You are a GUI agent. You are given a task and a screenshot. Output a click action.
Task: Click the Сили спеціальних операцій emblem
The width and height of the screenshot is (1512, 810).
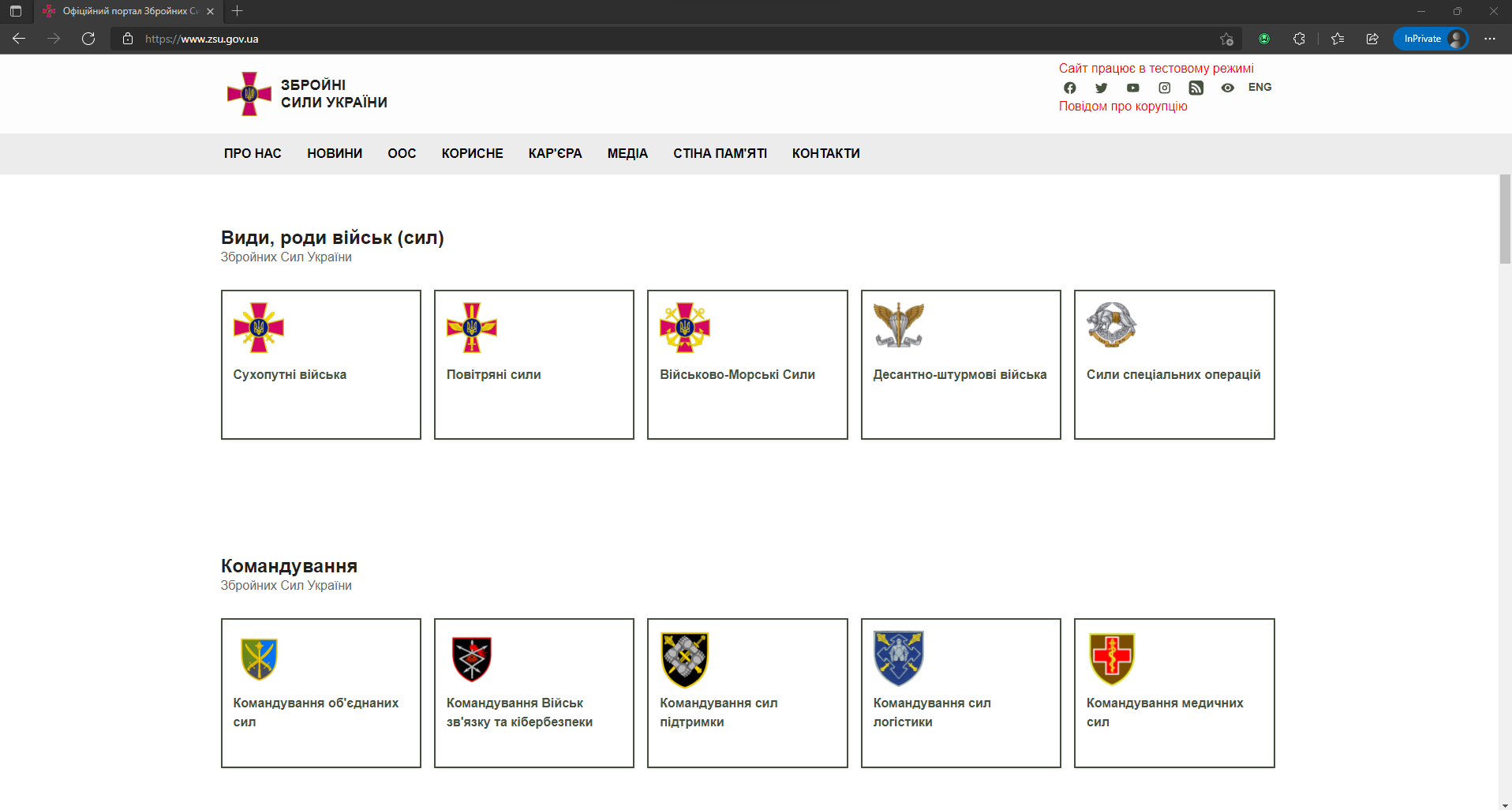tap(1111, 324)
